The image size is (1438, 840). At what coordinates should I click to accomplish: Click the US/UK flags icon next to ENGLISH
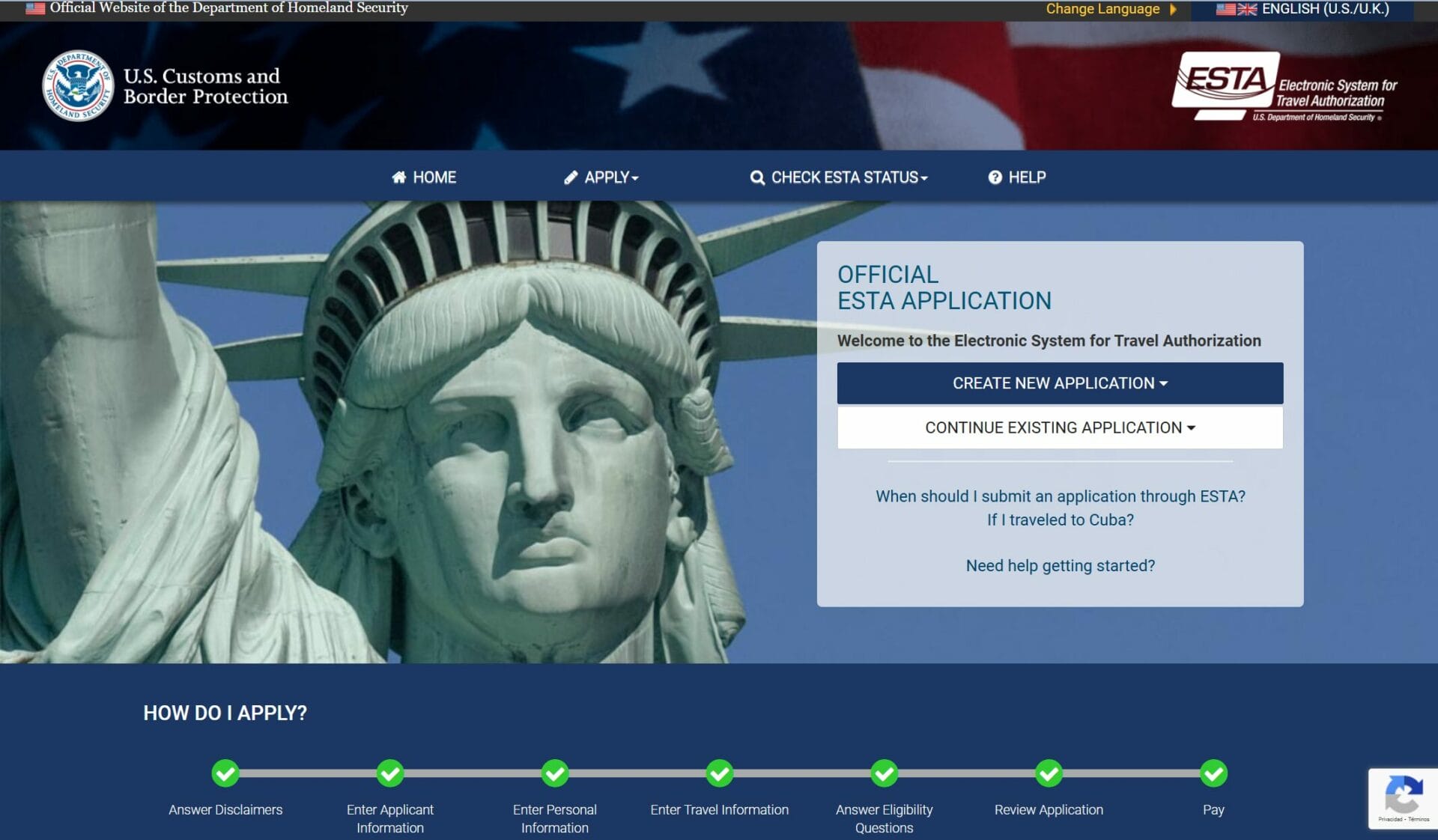point(1237,9)
